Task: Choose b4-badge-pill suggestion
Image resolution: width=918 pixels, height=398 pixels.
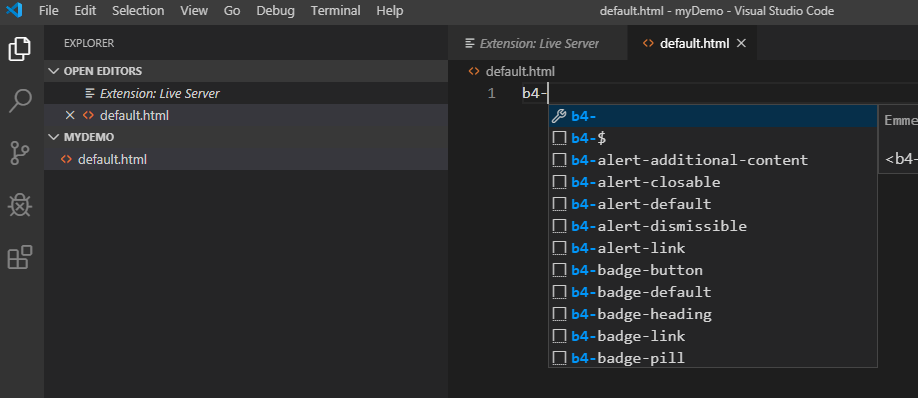Action: tap(713, 358)
